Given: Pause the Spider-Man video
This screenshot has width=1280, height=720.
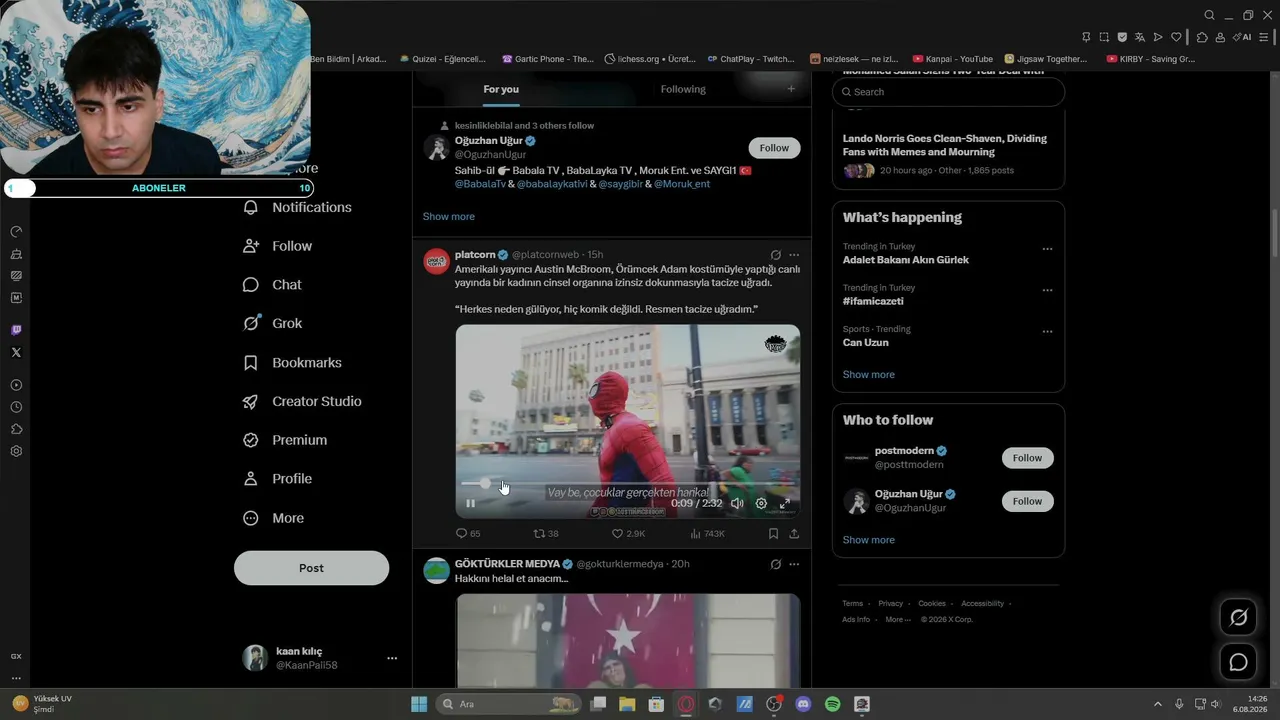Looking at the screenshot, I should pos(471,503).
